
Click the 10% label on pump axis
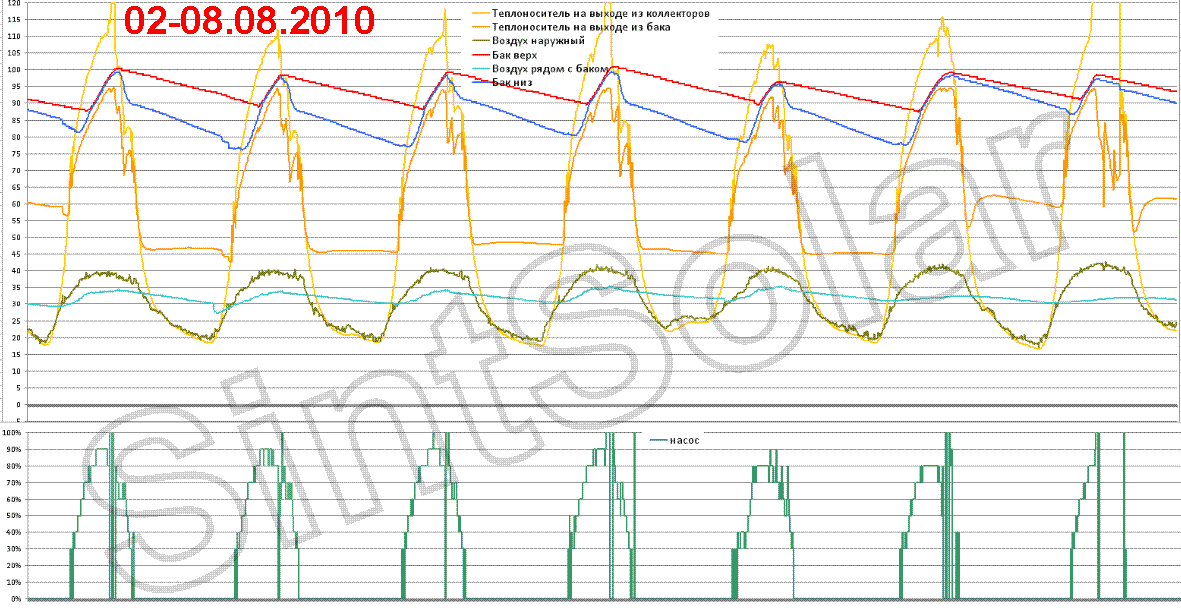[14, 583]
